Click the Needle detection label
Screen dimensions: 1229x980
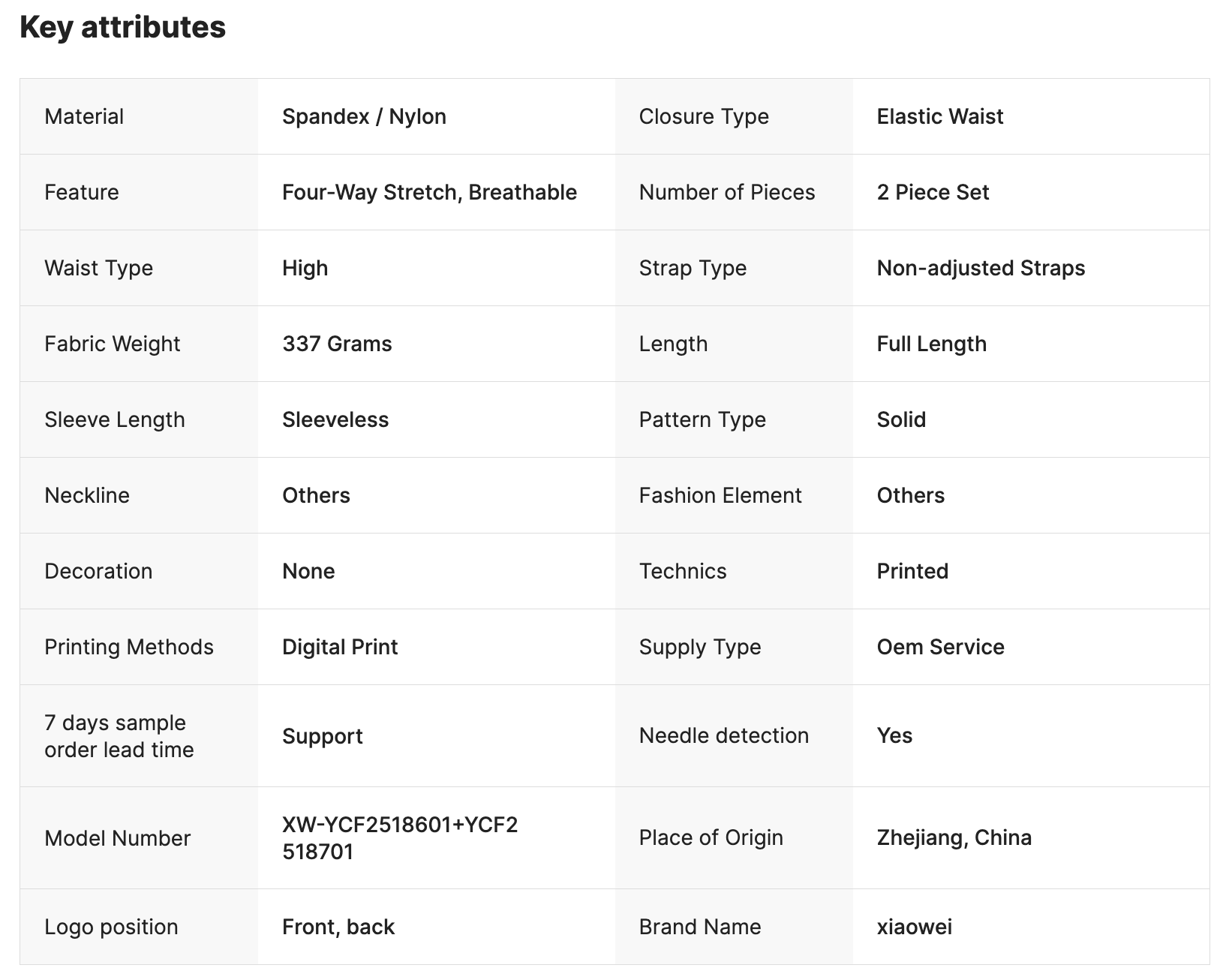click(723, 735)
